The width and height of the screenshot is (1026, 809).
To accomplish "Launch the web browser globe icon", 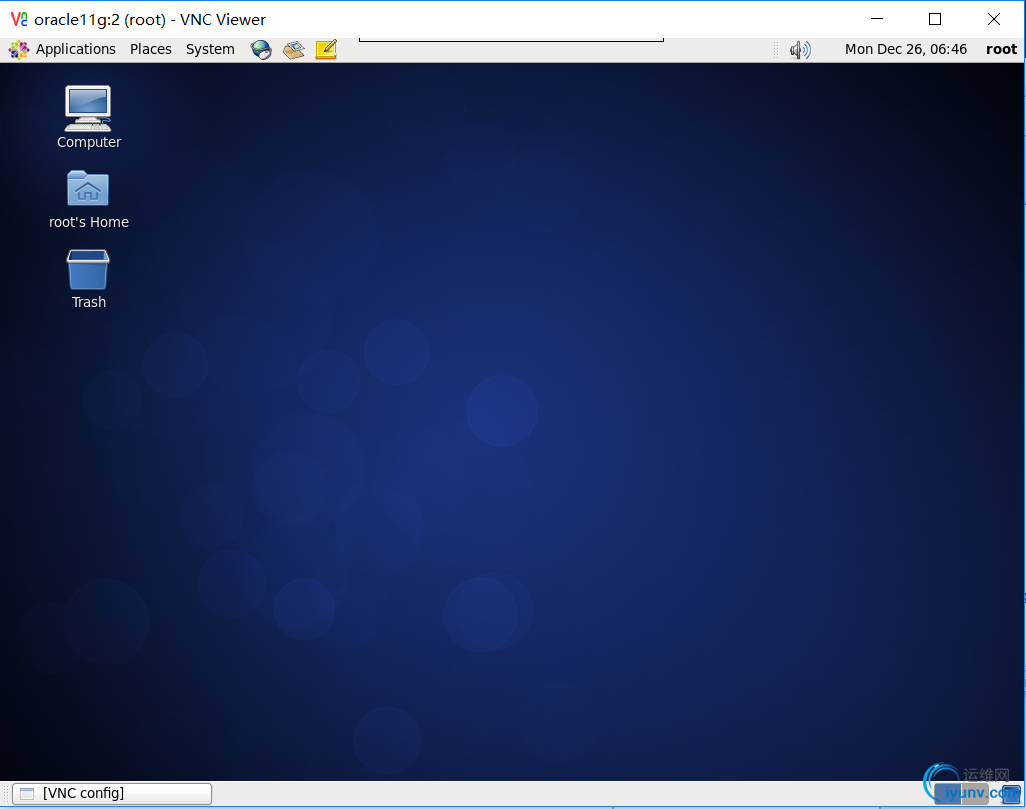I will coord(261,50).
